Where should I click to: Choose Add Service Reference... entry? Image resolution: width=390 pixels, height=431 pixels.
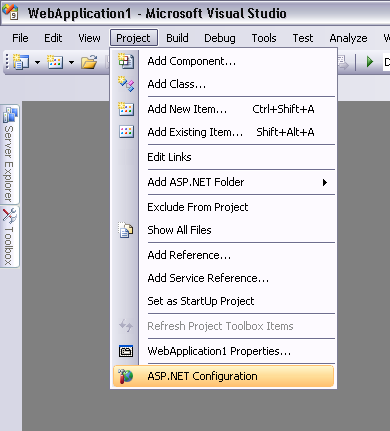point(223,278)
